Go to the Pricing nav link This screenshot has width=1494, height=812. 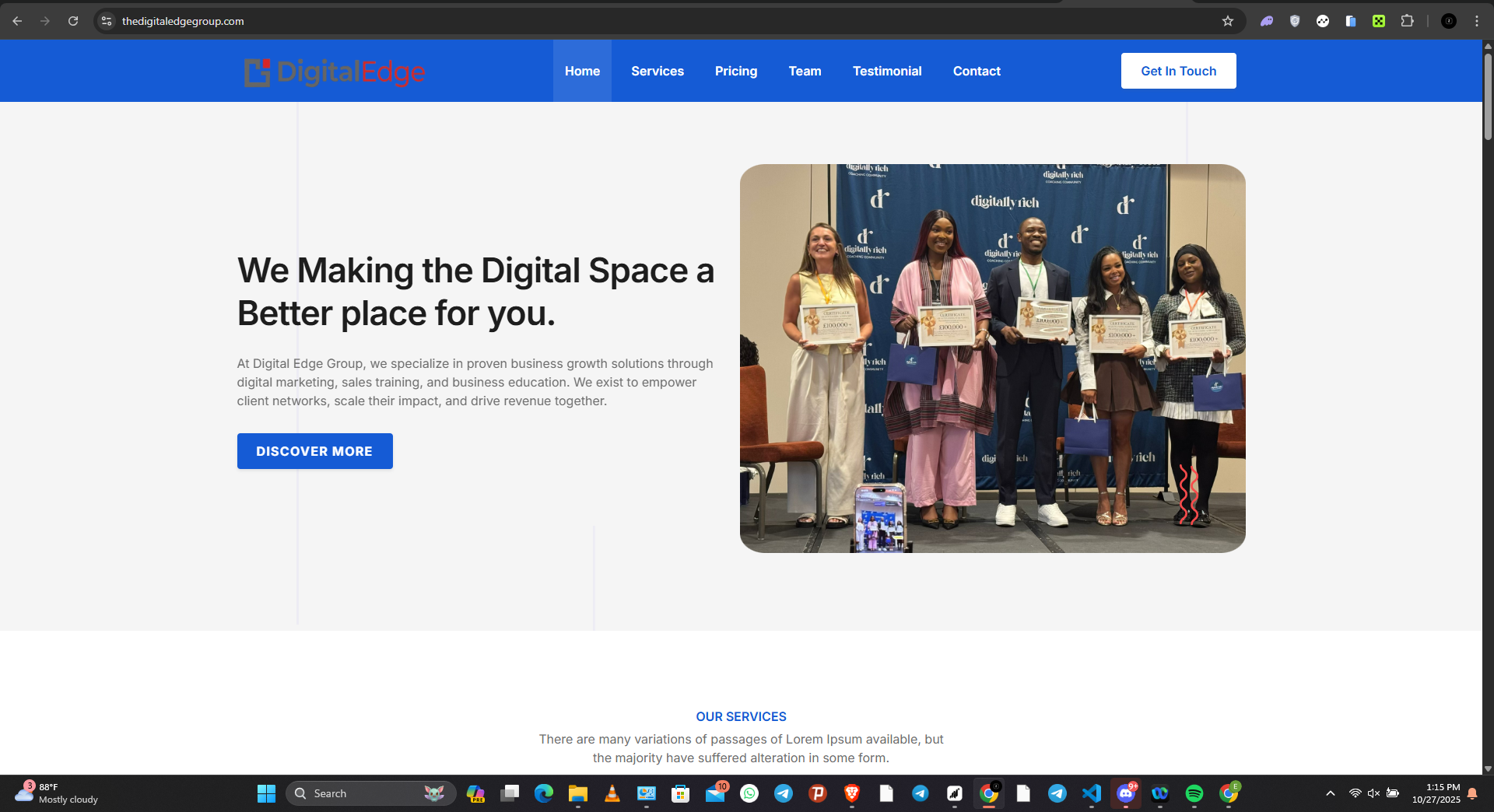[x=735, y=71]
